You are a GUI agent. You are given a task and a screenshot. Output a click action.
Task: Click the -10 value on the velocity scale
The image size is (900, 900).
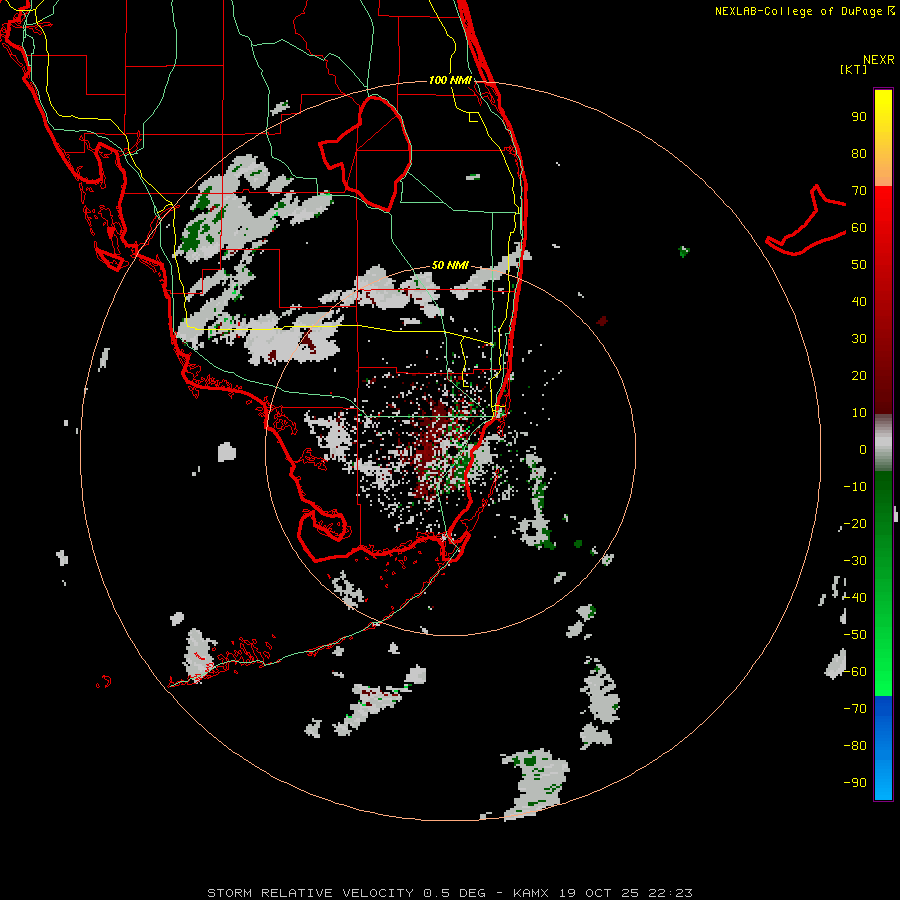[x=855, y=487]
